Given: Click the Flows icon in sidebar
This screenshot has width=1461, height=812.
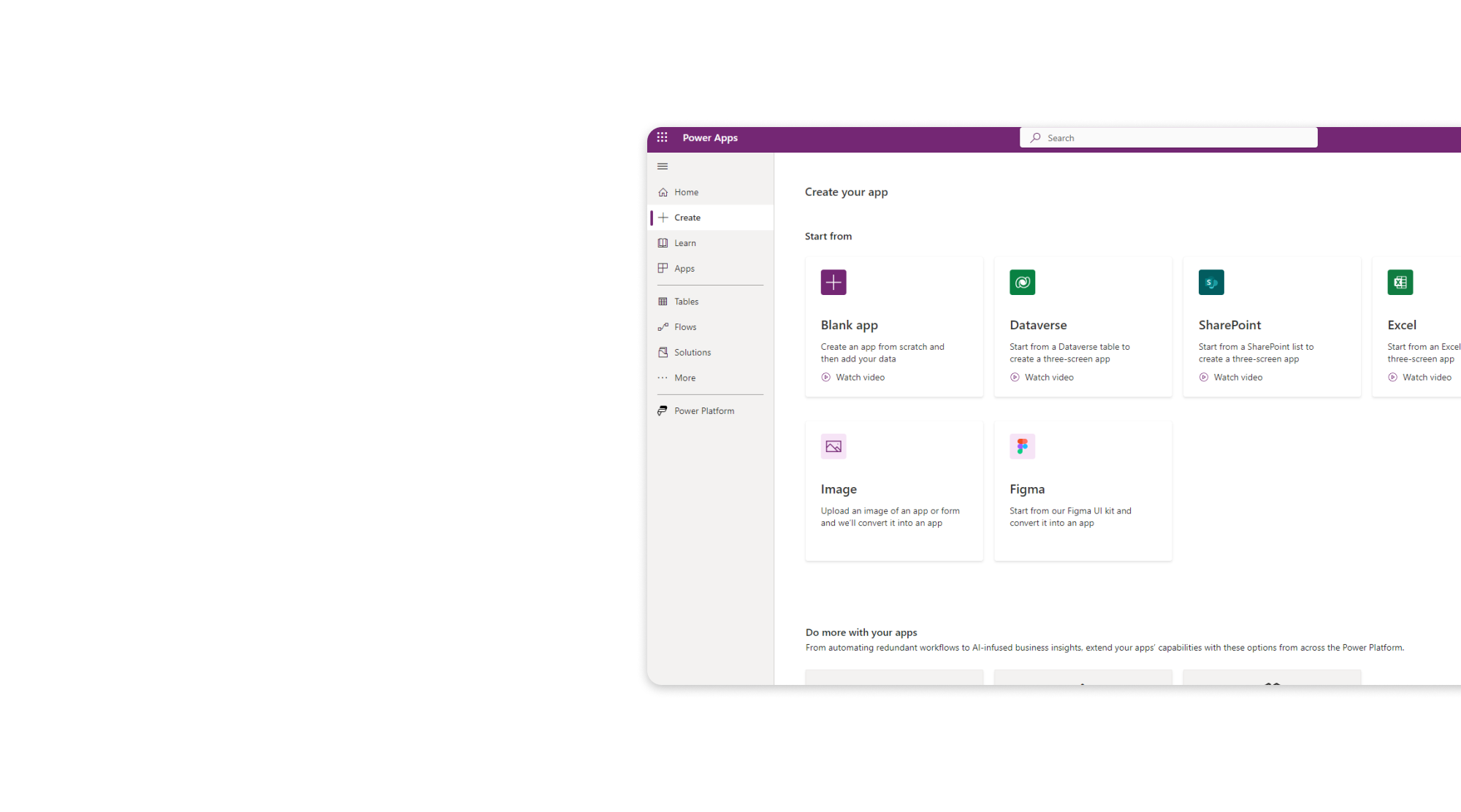Looking at the screenshot, I should [663, 327].
